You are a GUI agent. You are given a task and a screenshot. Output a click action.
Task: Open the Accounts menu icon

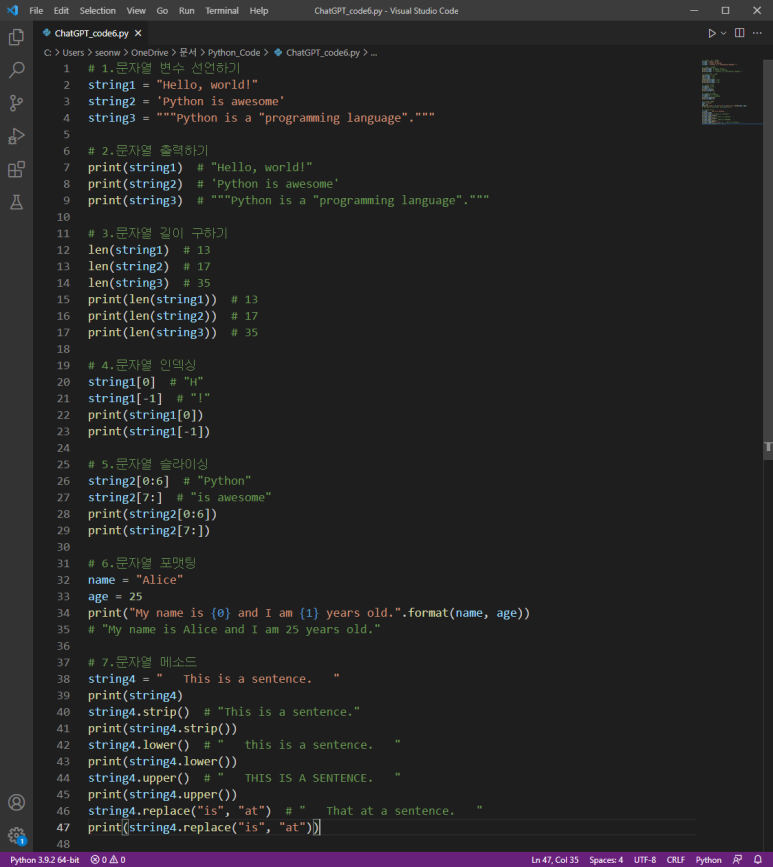[x=17, y=802]
